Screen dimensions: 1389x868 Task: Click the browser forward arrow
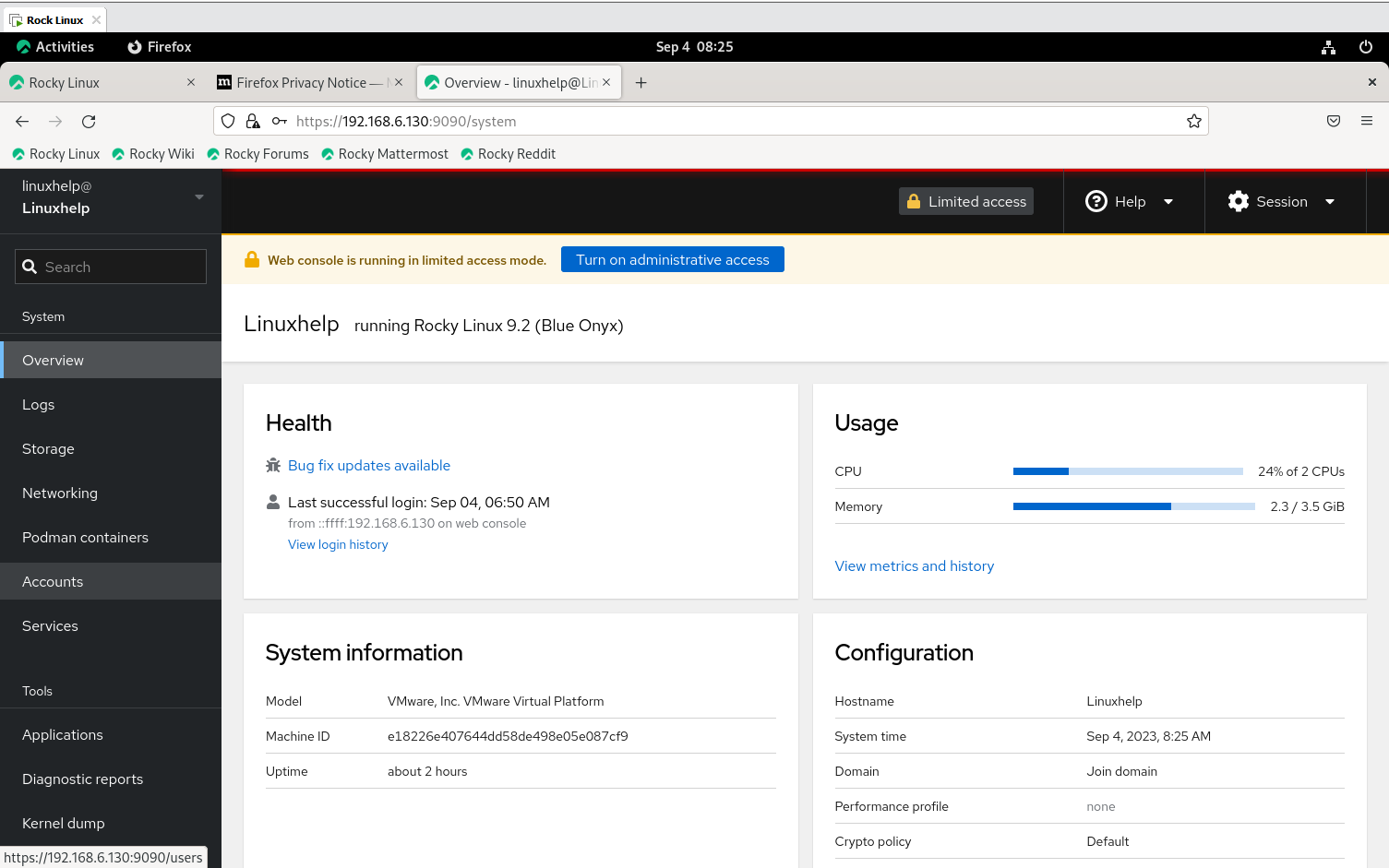click(55, 121)
